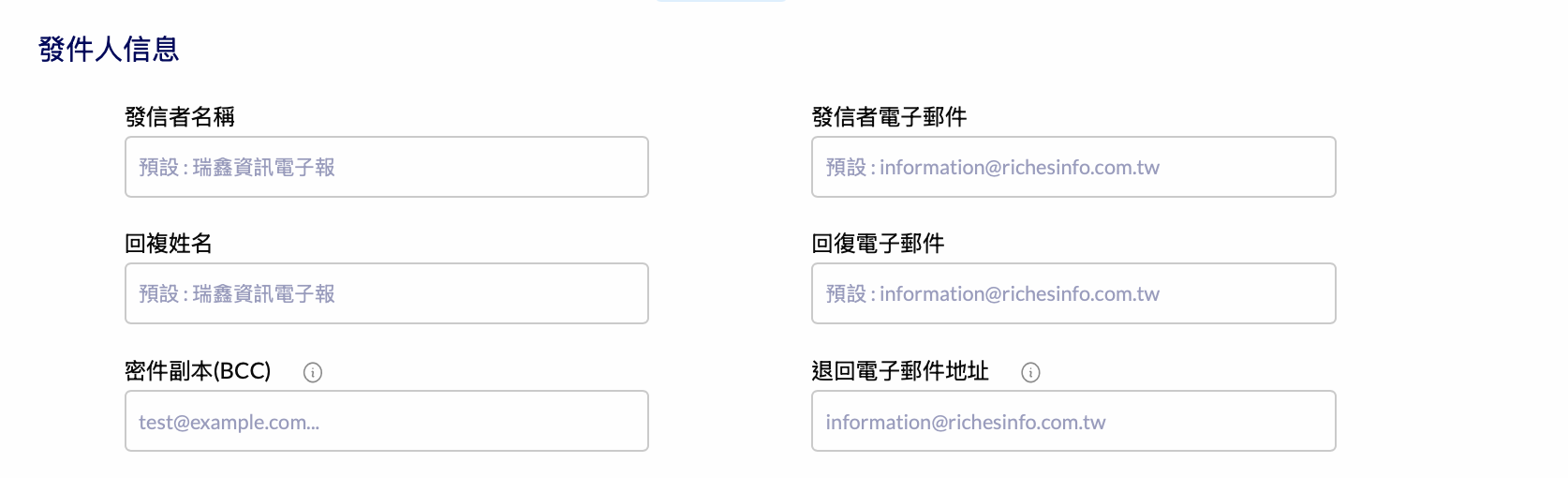The image size is (1568, 478).
Task: Click the 密件副本(BCC) label text
Action: point(198,371)
